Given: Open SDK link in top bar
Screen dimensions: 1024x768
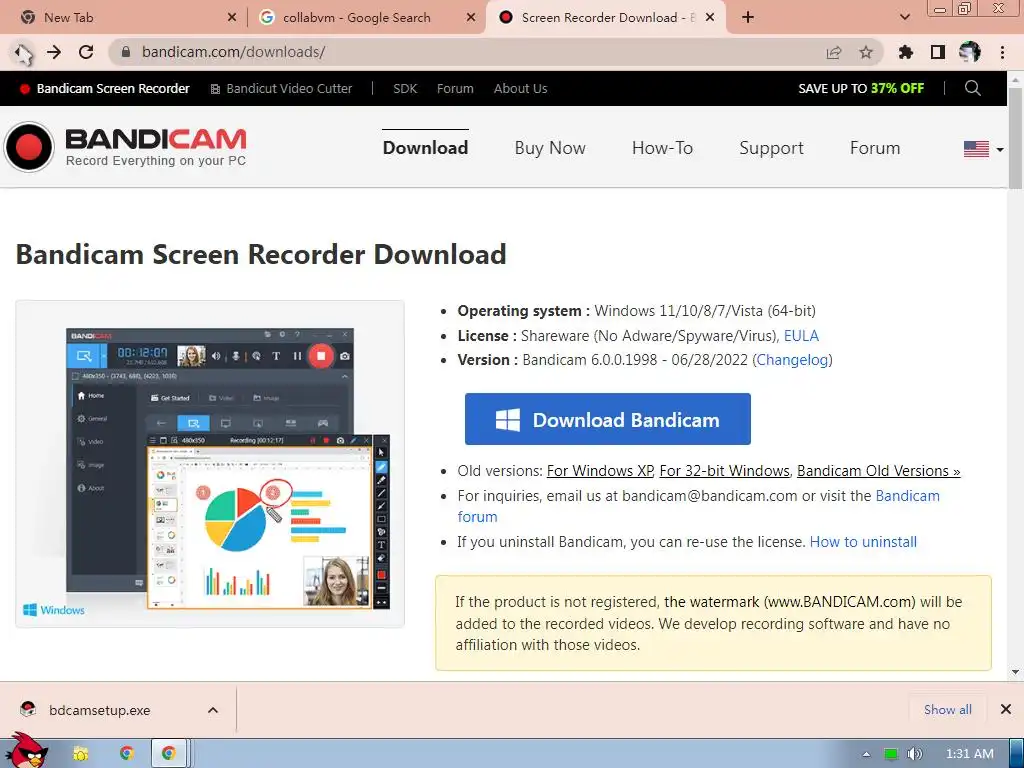Looking at the screenshot, I should point(405,89).
